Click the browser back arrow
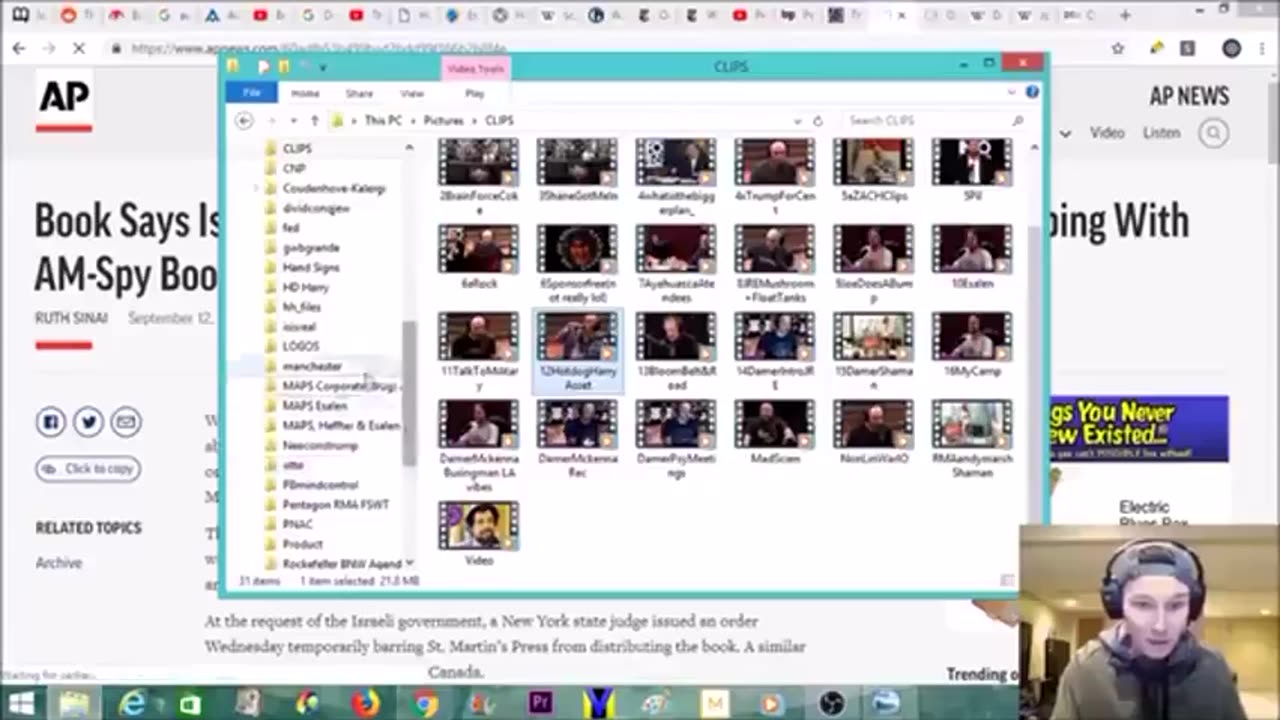This screenshot has width=1280, height=720. pyautogui.click(x=19, y=48)
